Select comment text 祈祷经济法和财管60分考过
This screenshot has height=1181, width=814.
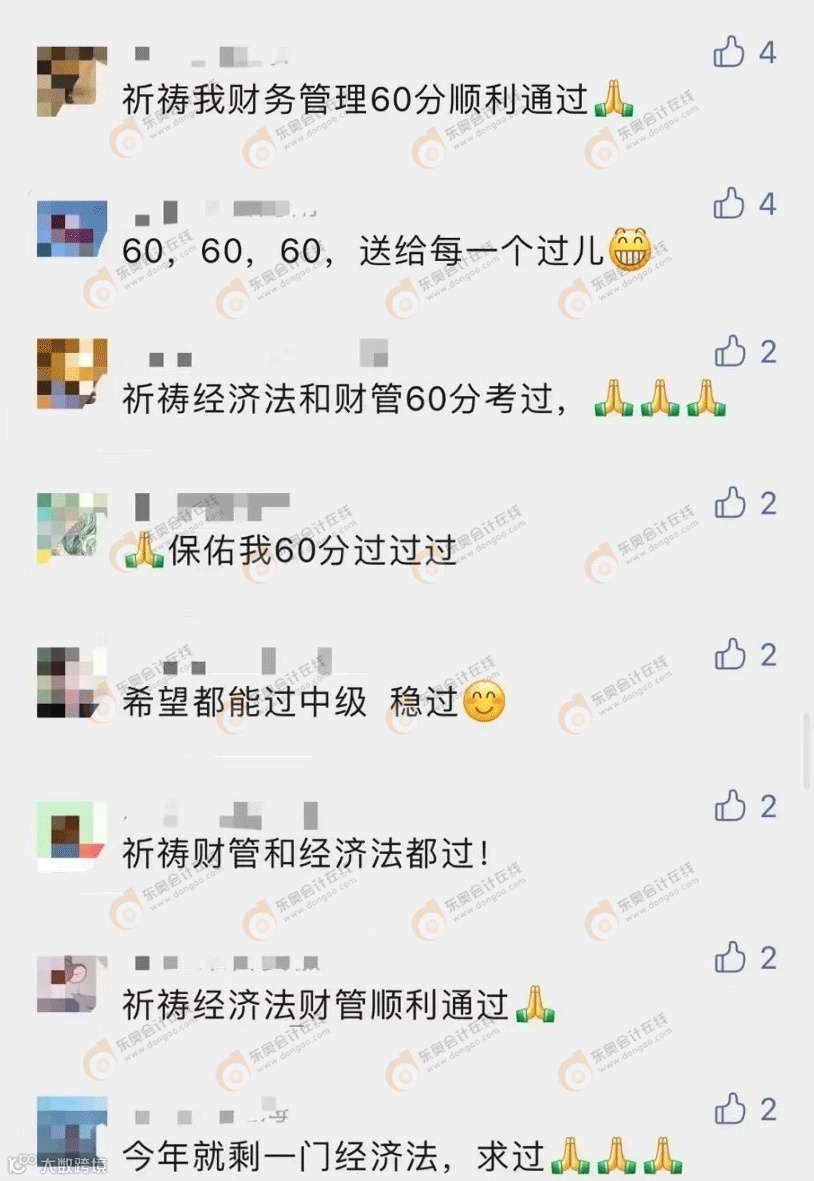coord(345,398)
